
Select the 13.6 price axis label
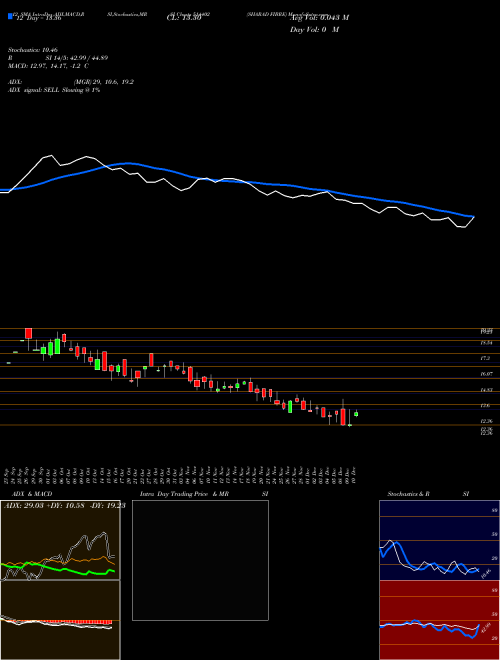click(x=485, y=405)
